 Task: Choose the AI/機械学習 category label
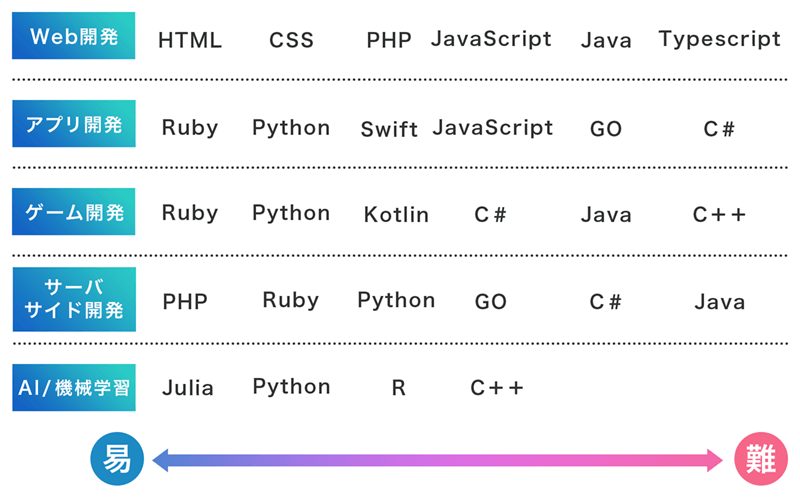coord(74,387)
